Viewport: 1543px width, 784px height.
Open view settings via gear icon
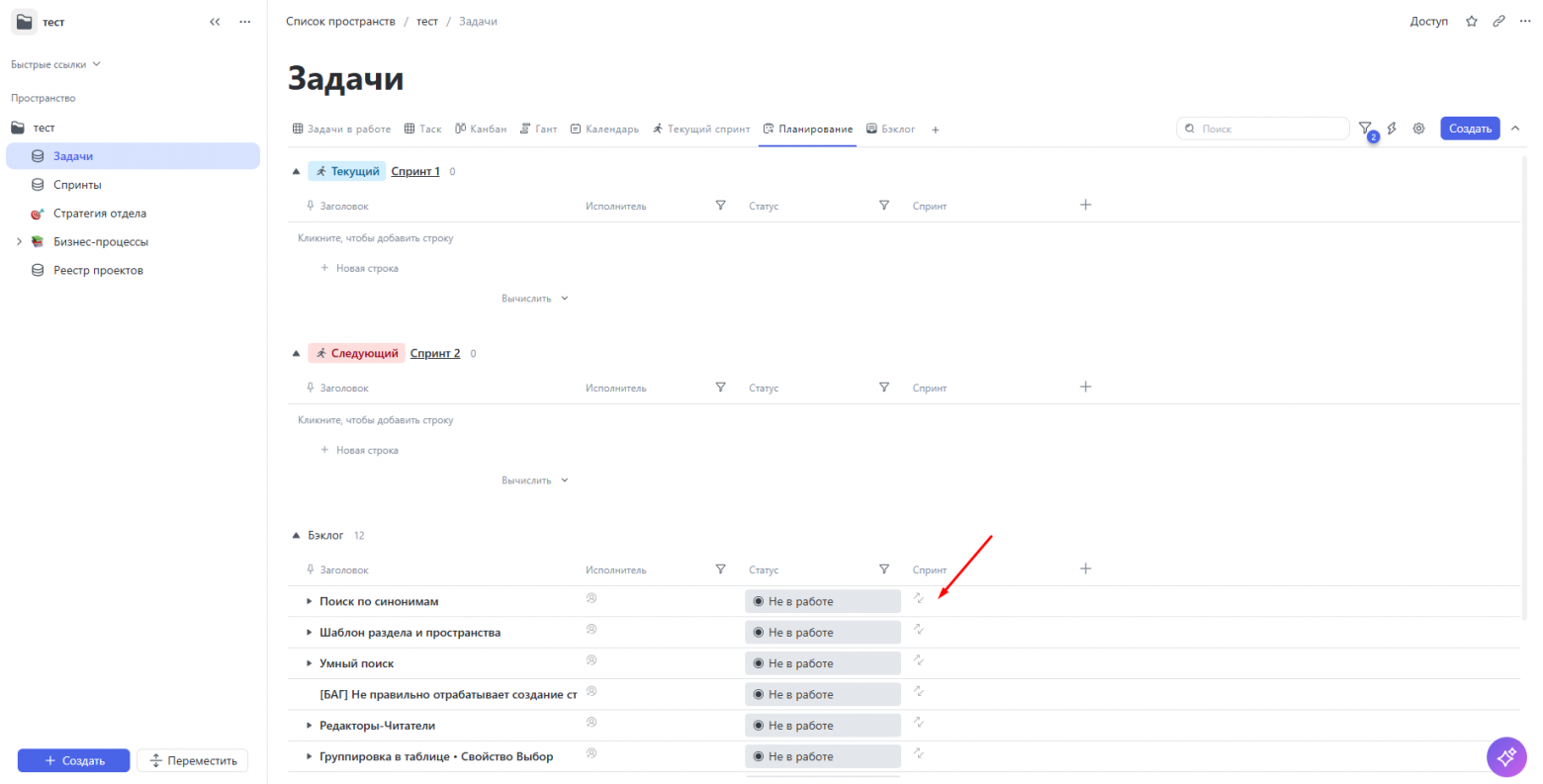click(x=1418, y=128)
